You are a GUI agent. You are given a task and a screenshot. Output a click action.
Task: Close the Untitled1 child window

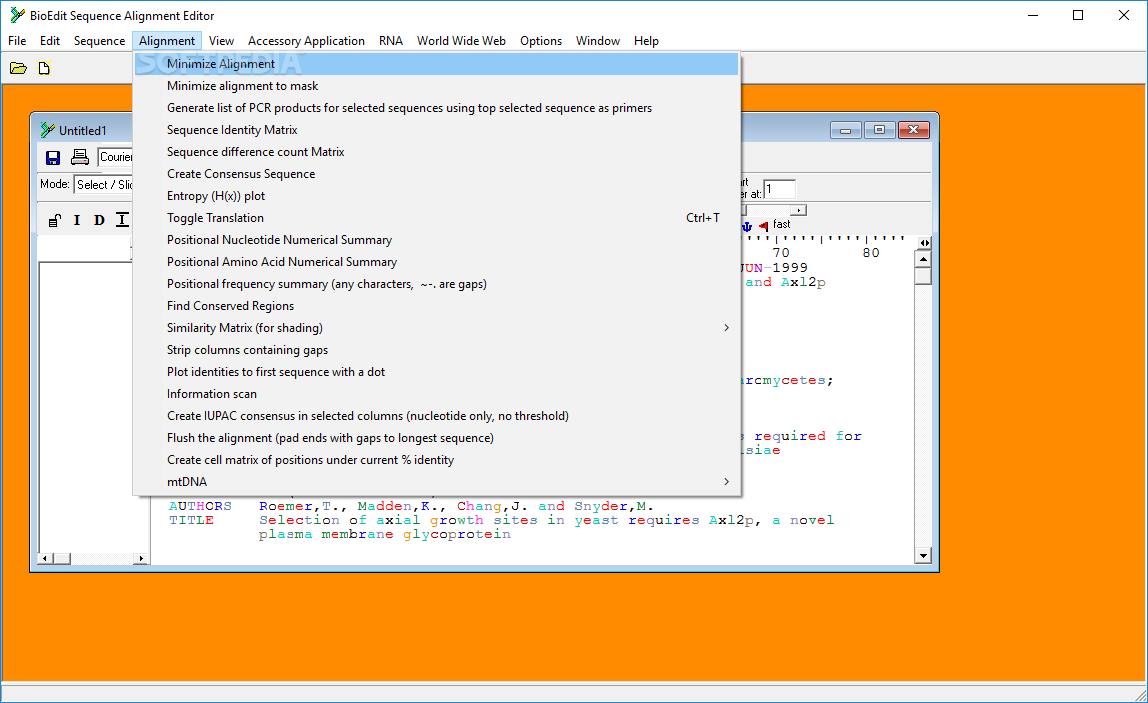pos(914,130)
